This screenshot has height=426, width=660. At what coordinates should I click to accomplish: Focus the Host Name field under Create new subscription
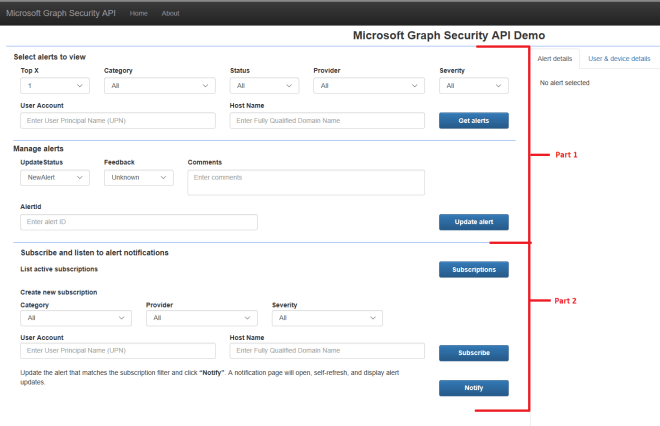click(327, 351)
